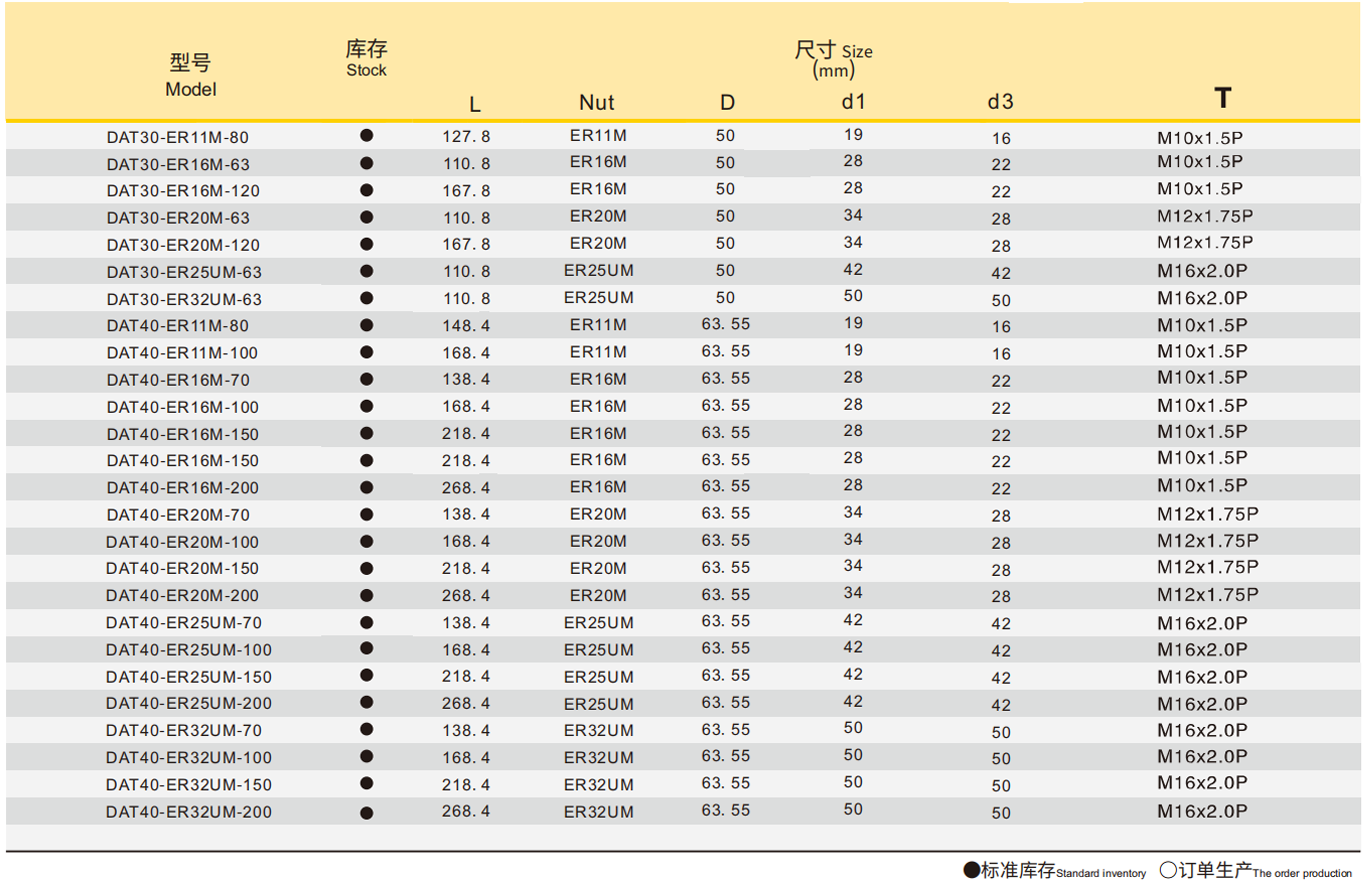1364x895 pixels.
Task: Click the Model column header
Action: click(191, 76)
